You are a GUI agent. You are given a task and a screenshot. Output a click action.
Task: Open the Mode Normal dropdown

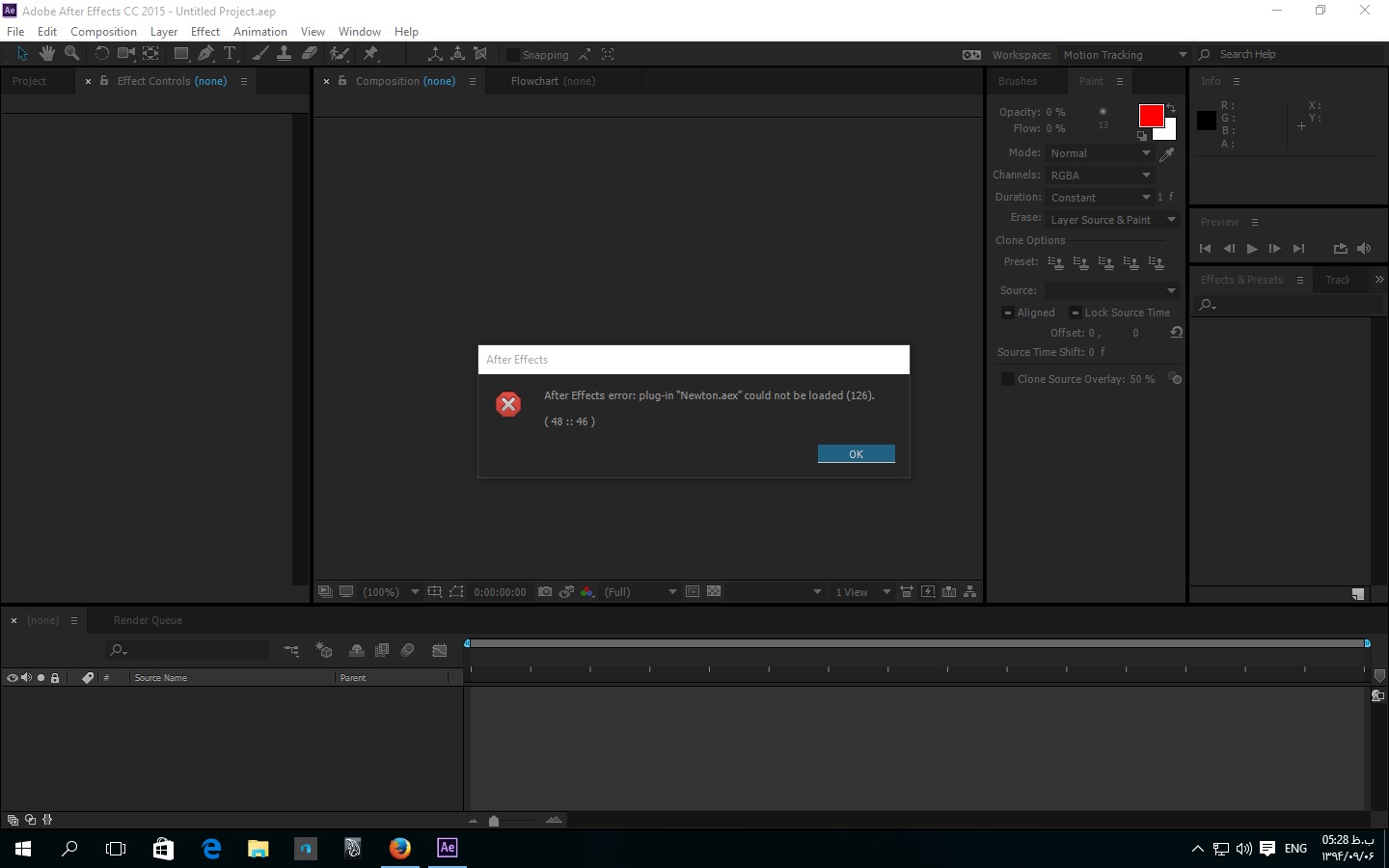tap(1100, 153)
